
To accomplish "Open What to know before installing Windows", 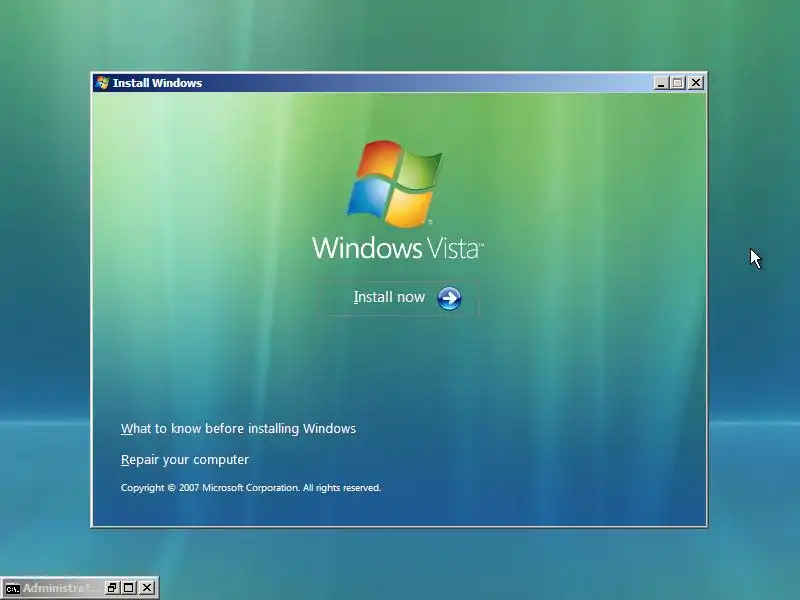I will coord(238,429).
